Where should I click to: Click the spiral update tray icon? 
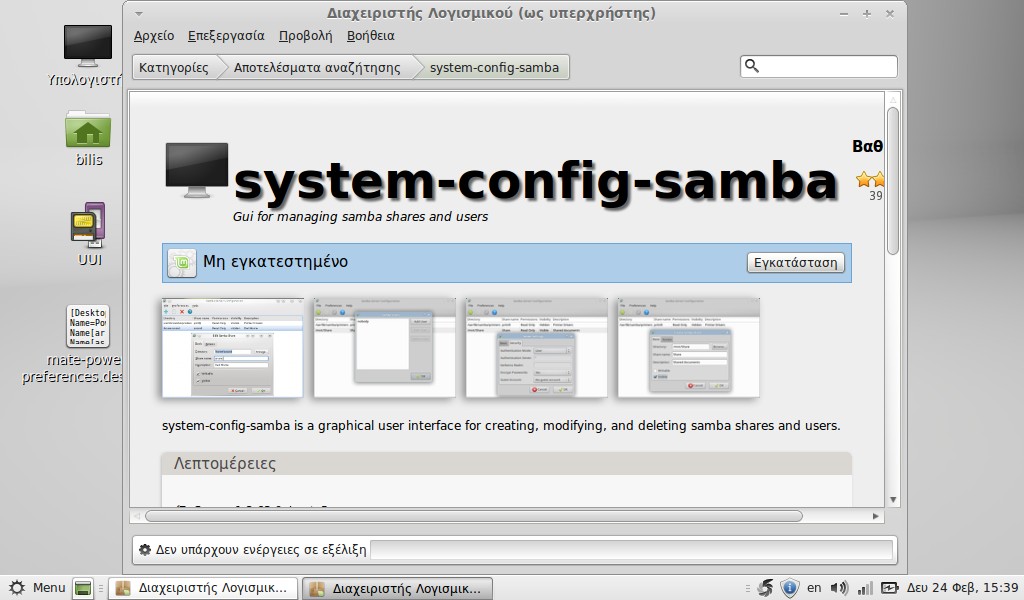(765, 588)
